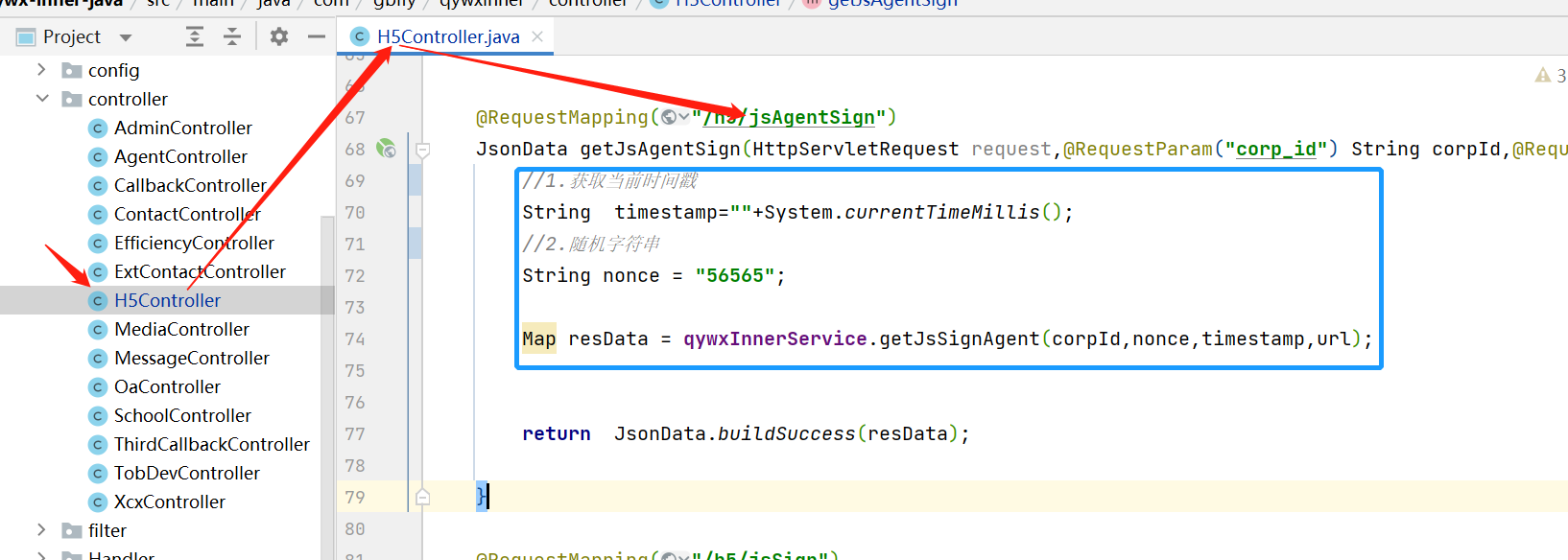Click class icon next to XcxController
Viewport: 1568px width, 560px height.
pyautogui.click(x=97, y=502)
